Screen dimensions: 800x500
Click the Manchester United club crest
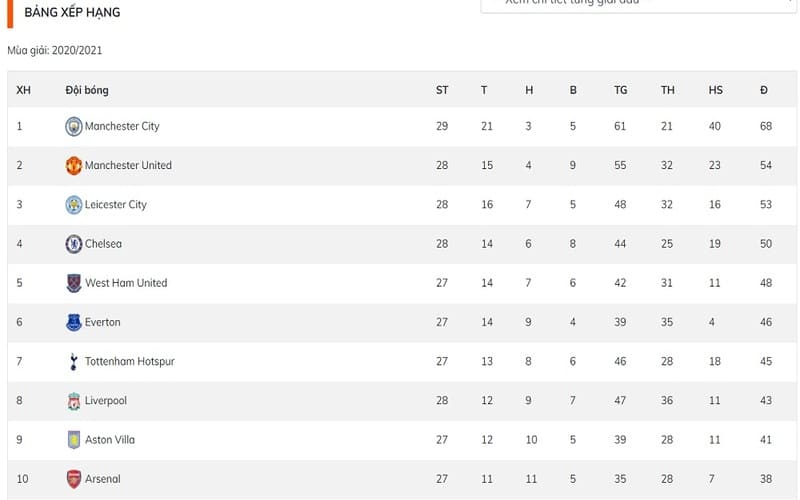coord(73,166)
